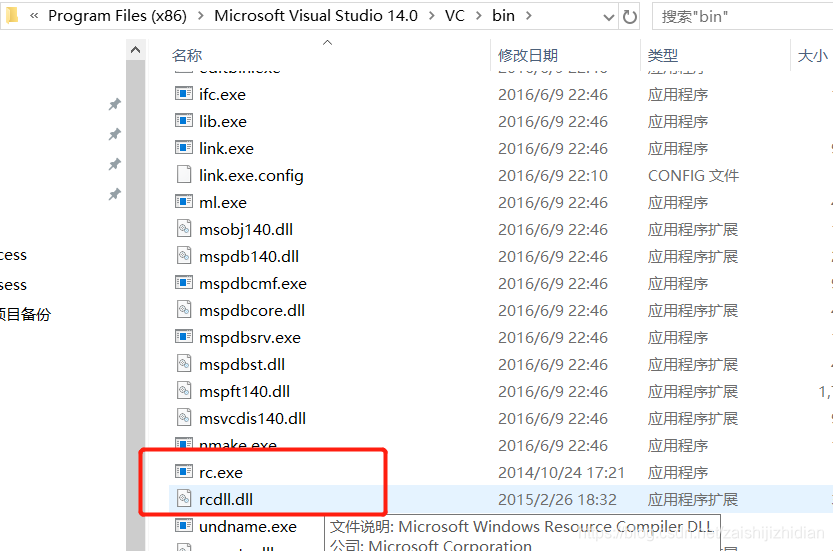Select the mspft140.dll file name
833x551 pixels.
244,392
